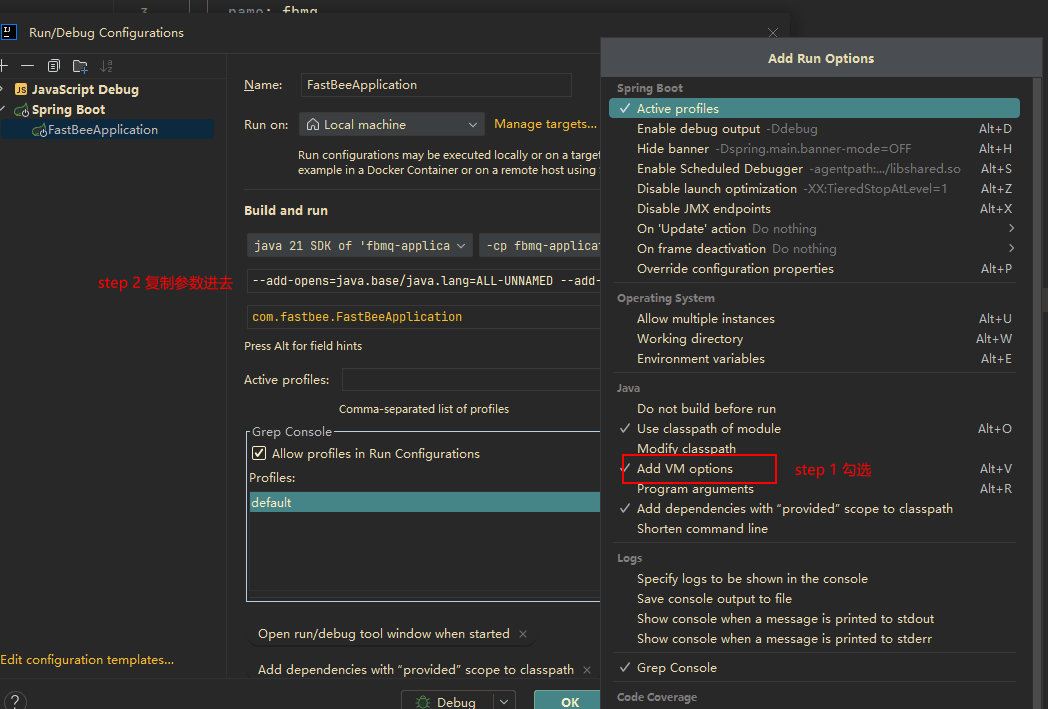Open the java 21 SDK dropdown

click(x=360, y=245)
